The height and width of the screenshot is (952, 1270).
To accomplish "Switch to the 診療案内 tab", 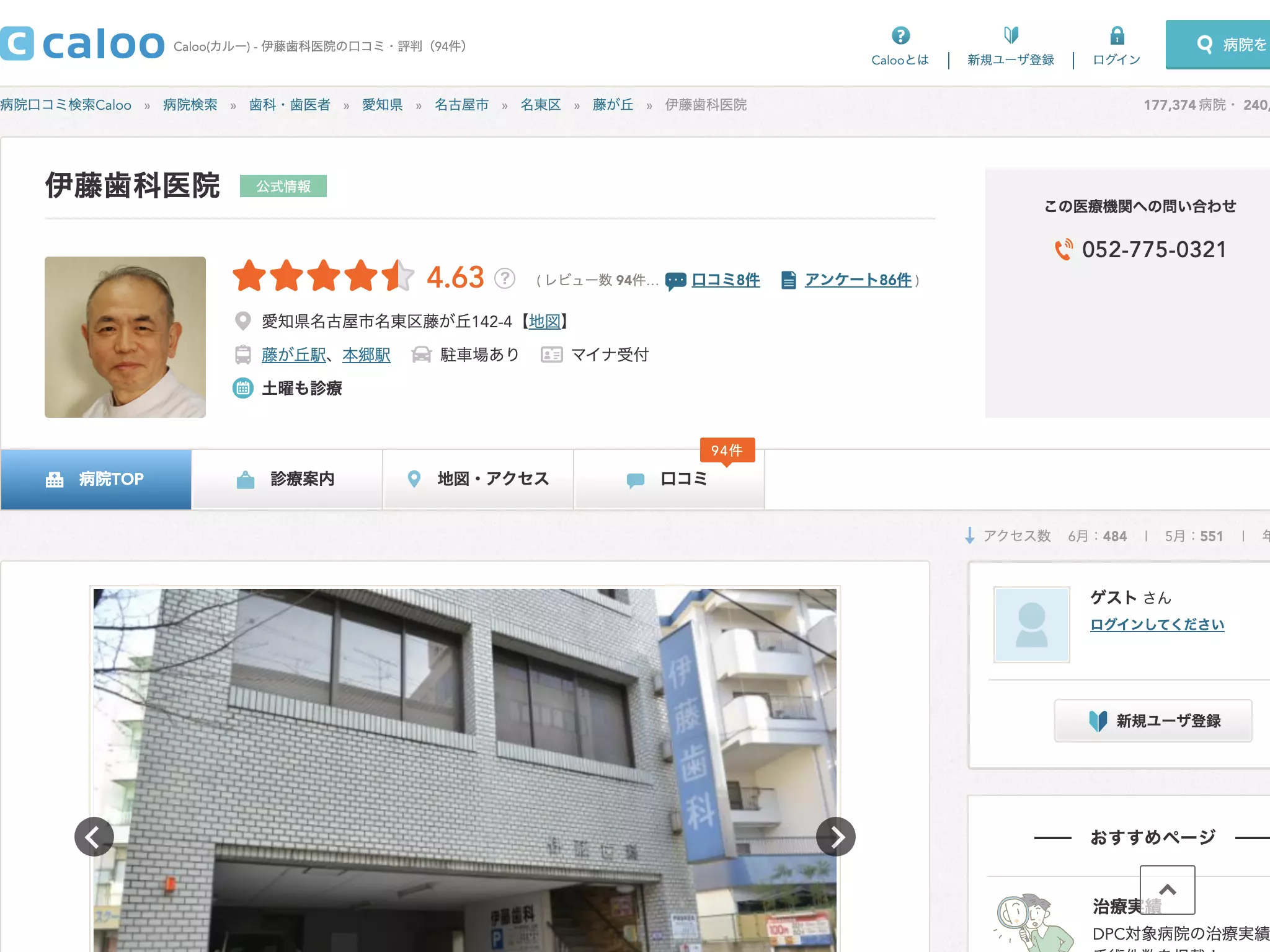I will [287, 479].
